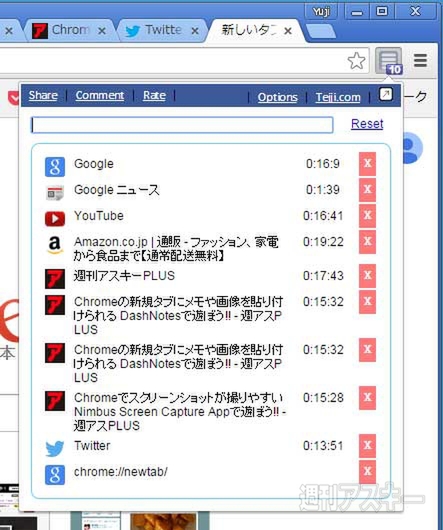Click the Share link
Viewport: 443px width, 530px height.
click(x=43, y=96)
